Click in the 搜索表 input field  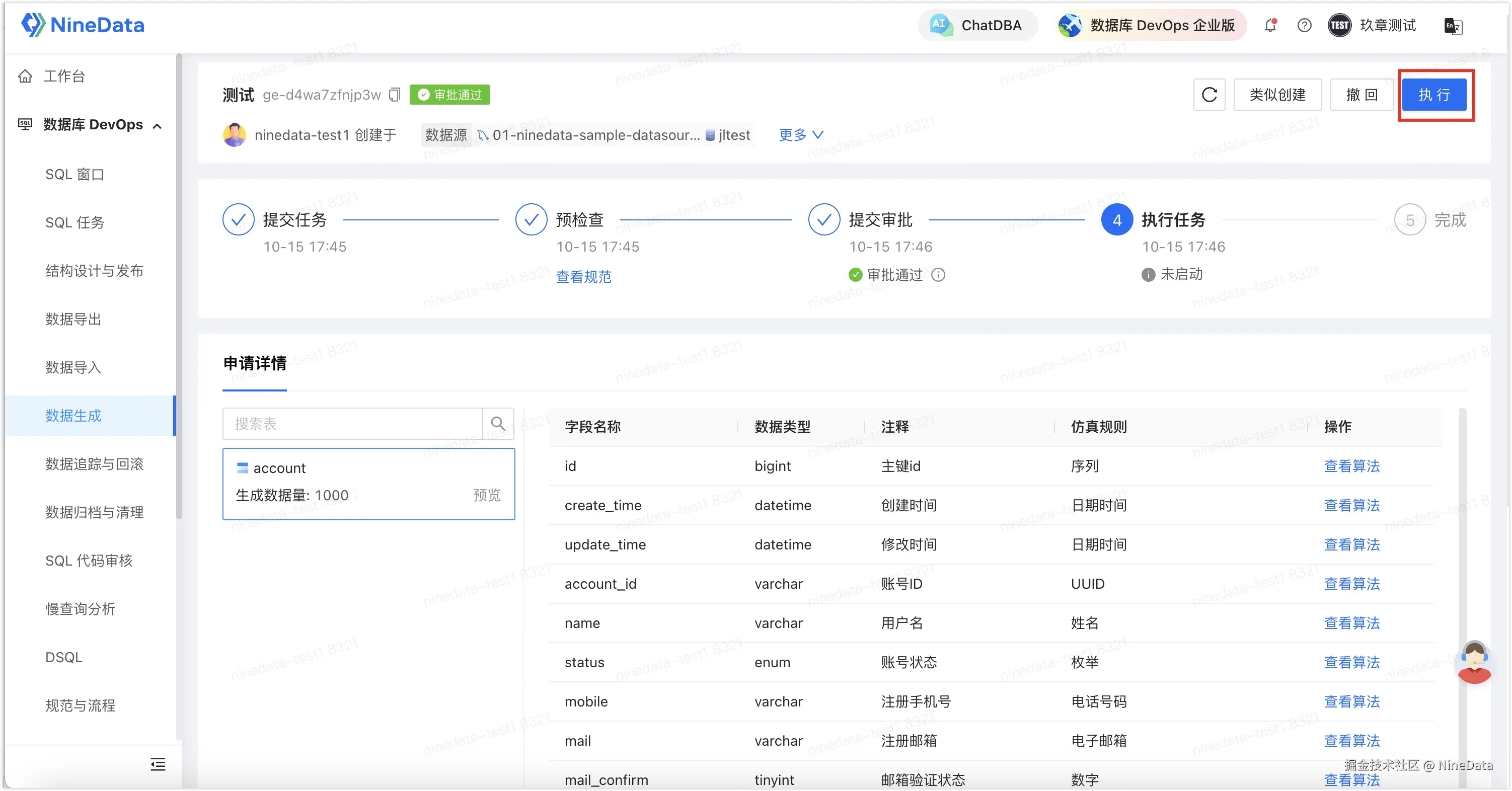[x=352, y=424]
